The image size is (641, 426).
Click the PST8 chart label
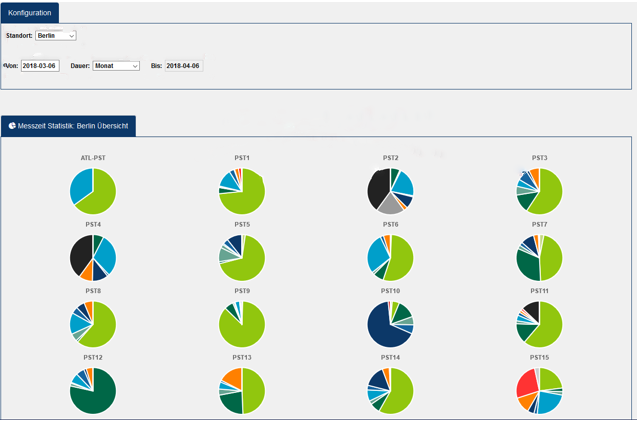click(93, 291)
